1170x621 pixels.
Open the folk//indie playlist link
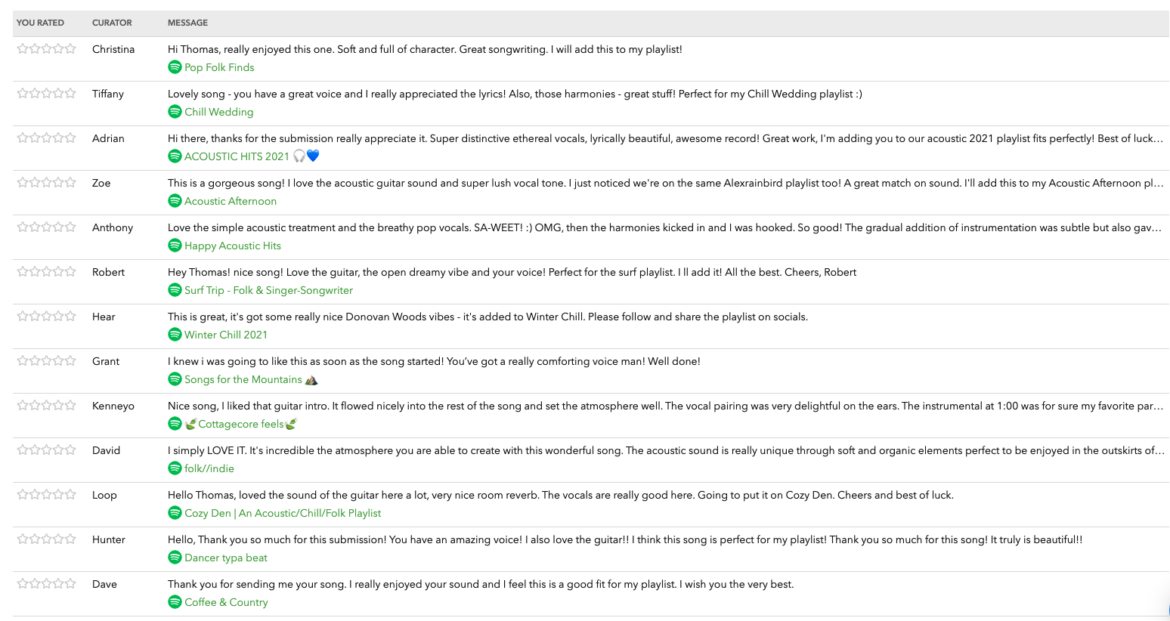(209, 469)
